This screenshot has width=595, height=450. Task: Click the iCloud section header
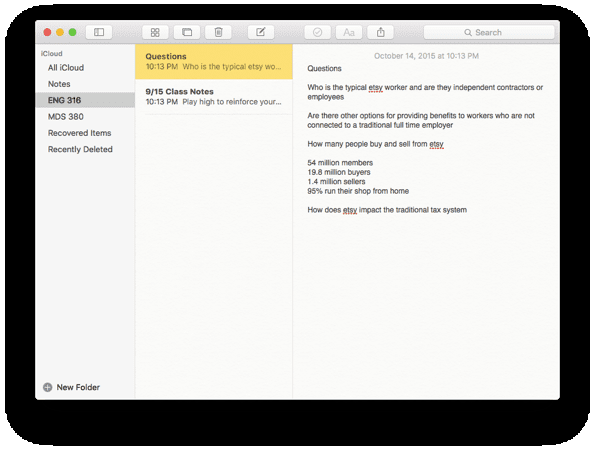(x=52, y=53)
